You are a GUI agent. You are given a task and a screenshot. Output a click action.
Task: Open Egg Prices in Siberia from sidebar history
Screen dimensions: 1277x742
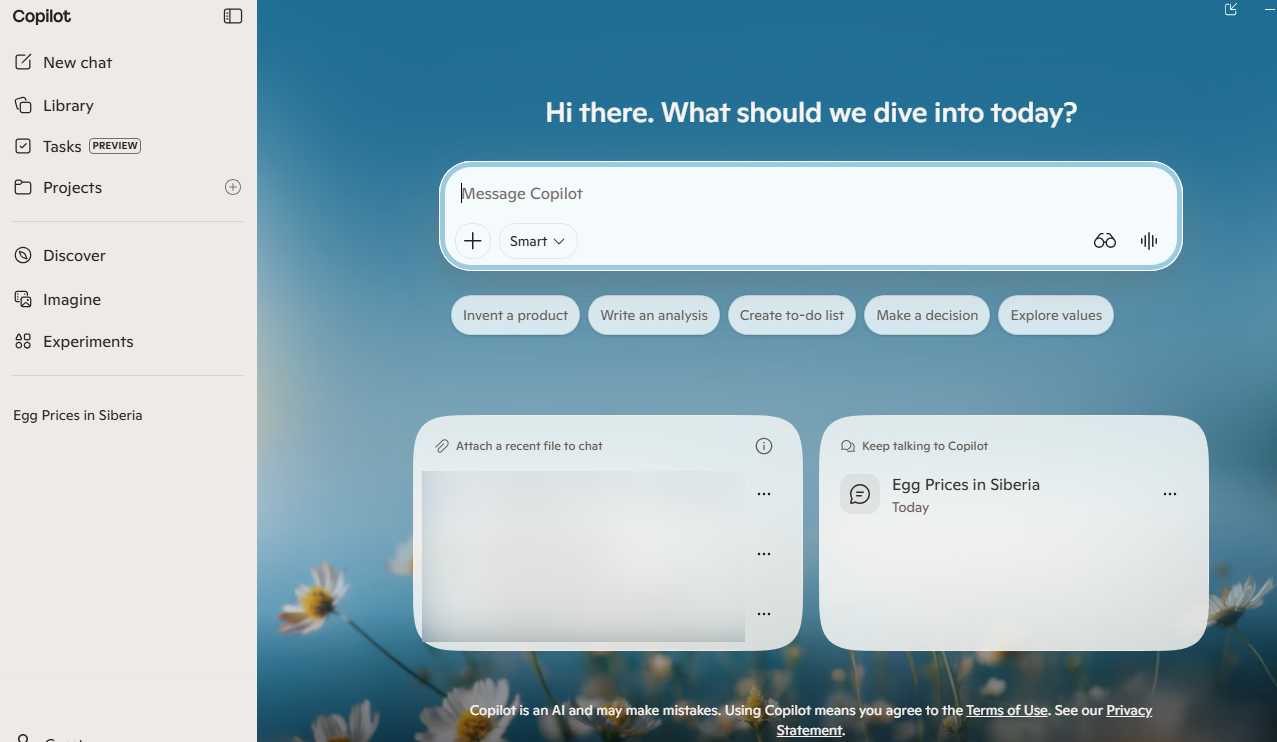tap(78, 415)
